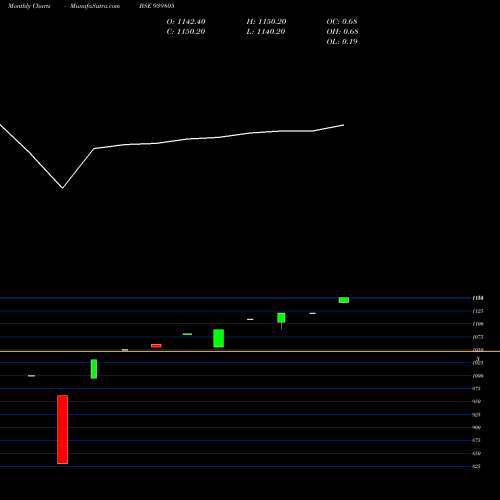Click the 825 price axis label
The width and height of the screenshot is (500, 500).
(476, 466)
